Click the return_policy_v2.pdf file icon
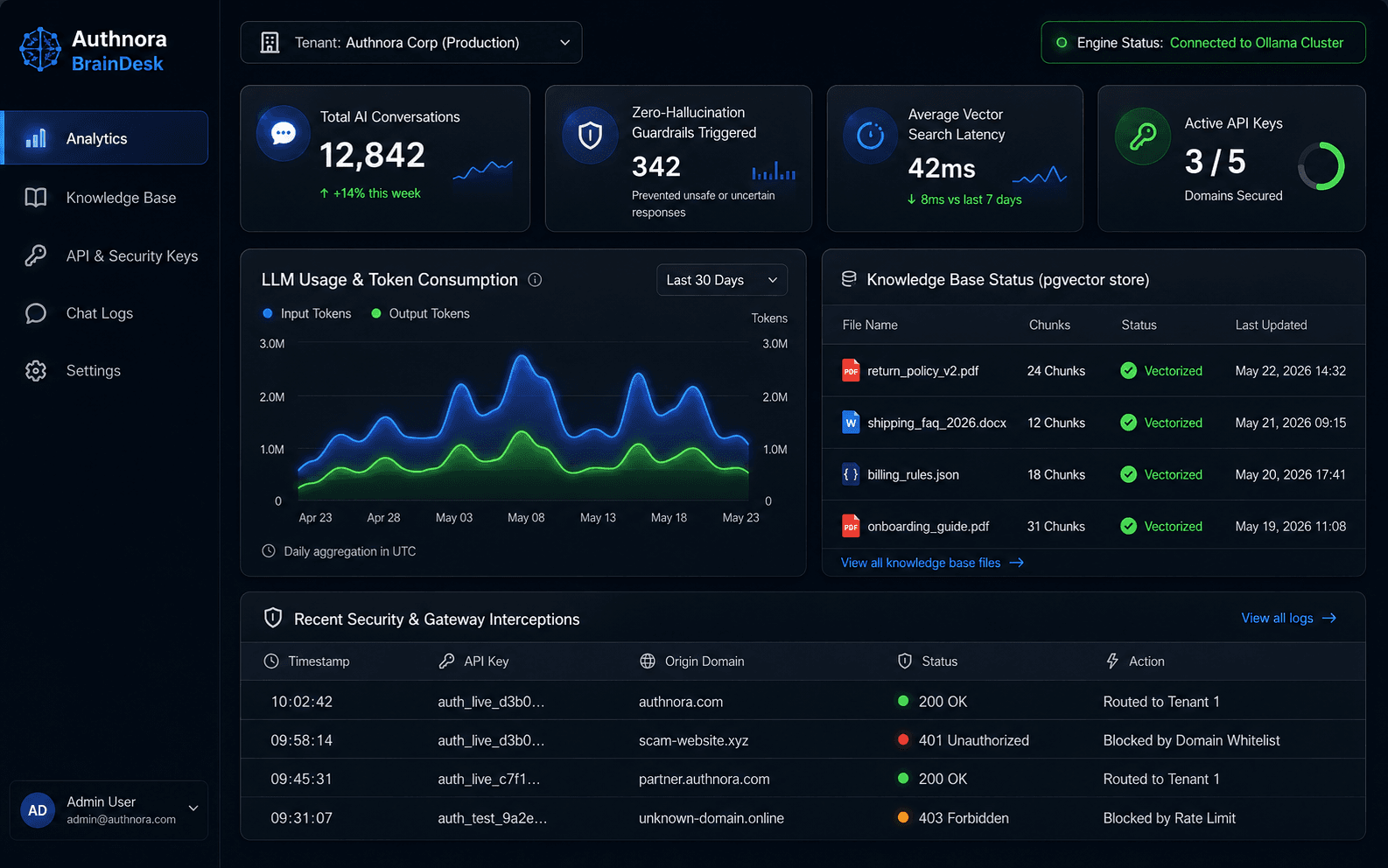 [851, 371]
